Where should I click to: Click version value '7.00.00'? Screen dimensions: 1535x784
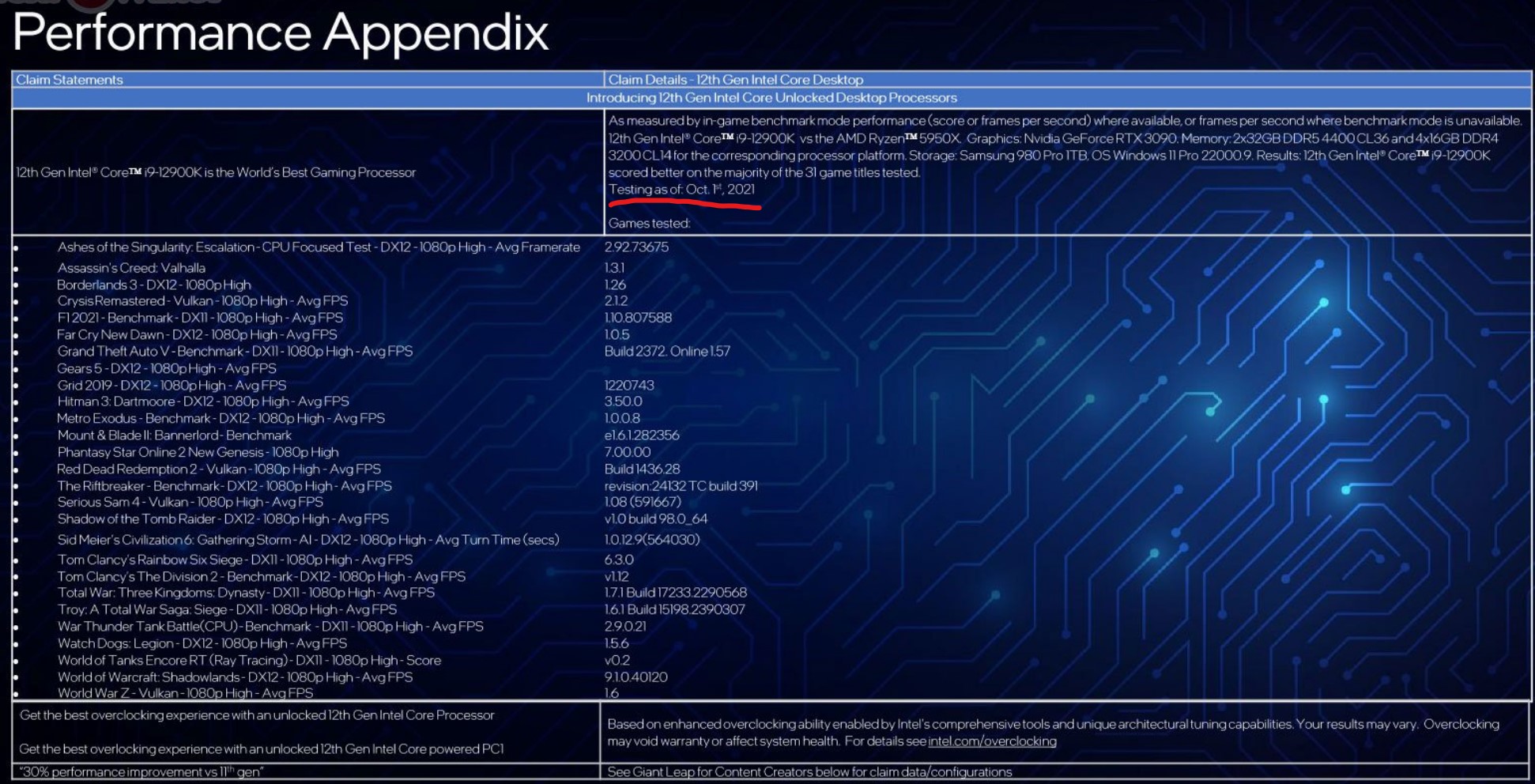(x=628, y=453)
